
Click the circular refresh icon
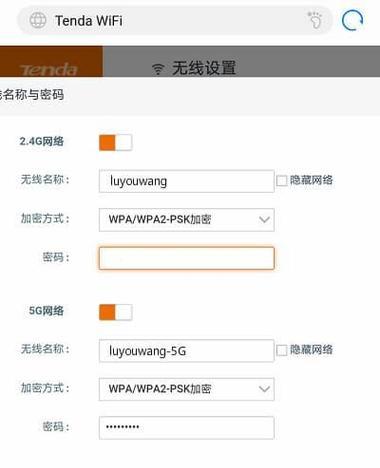[x=352, y=21]
